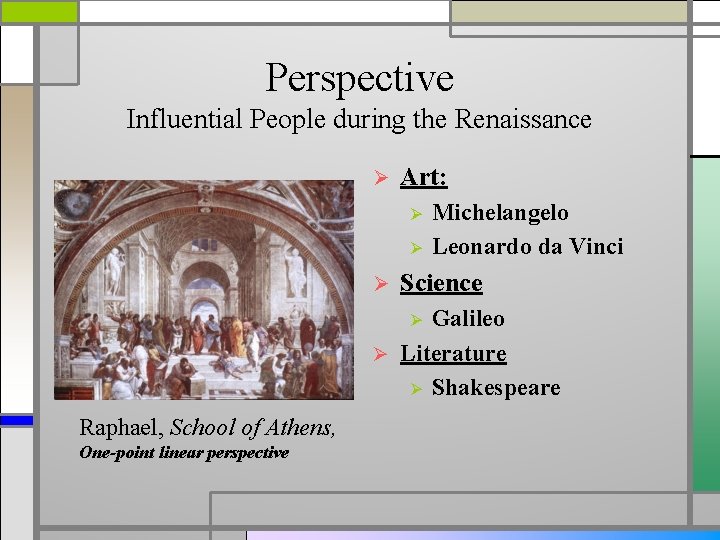
Task: Click the 'Leonardo da Vinci' bullet text
Action: (x=528, y=247)
